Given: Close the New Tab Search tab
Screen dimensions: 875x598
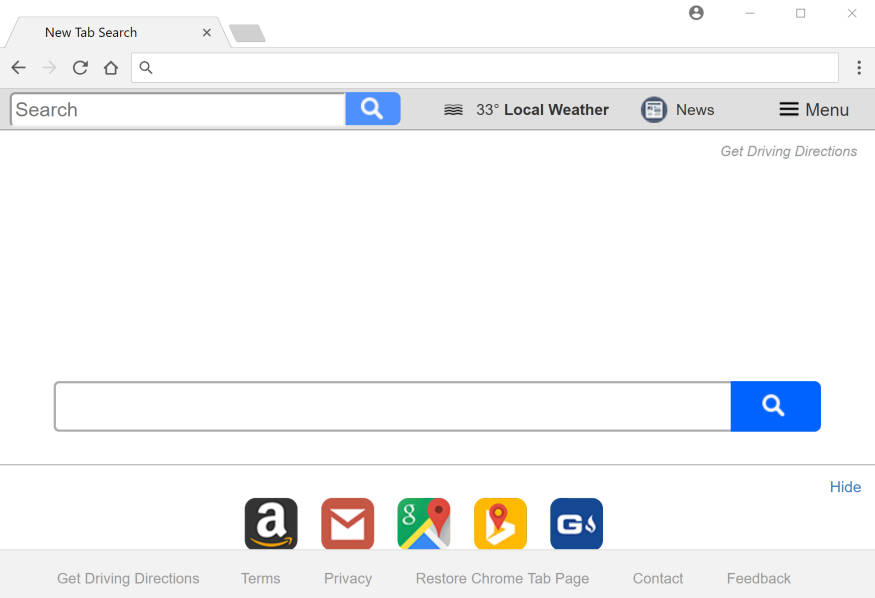Looking at the screenshot, I should tap(207, 32).
